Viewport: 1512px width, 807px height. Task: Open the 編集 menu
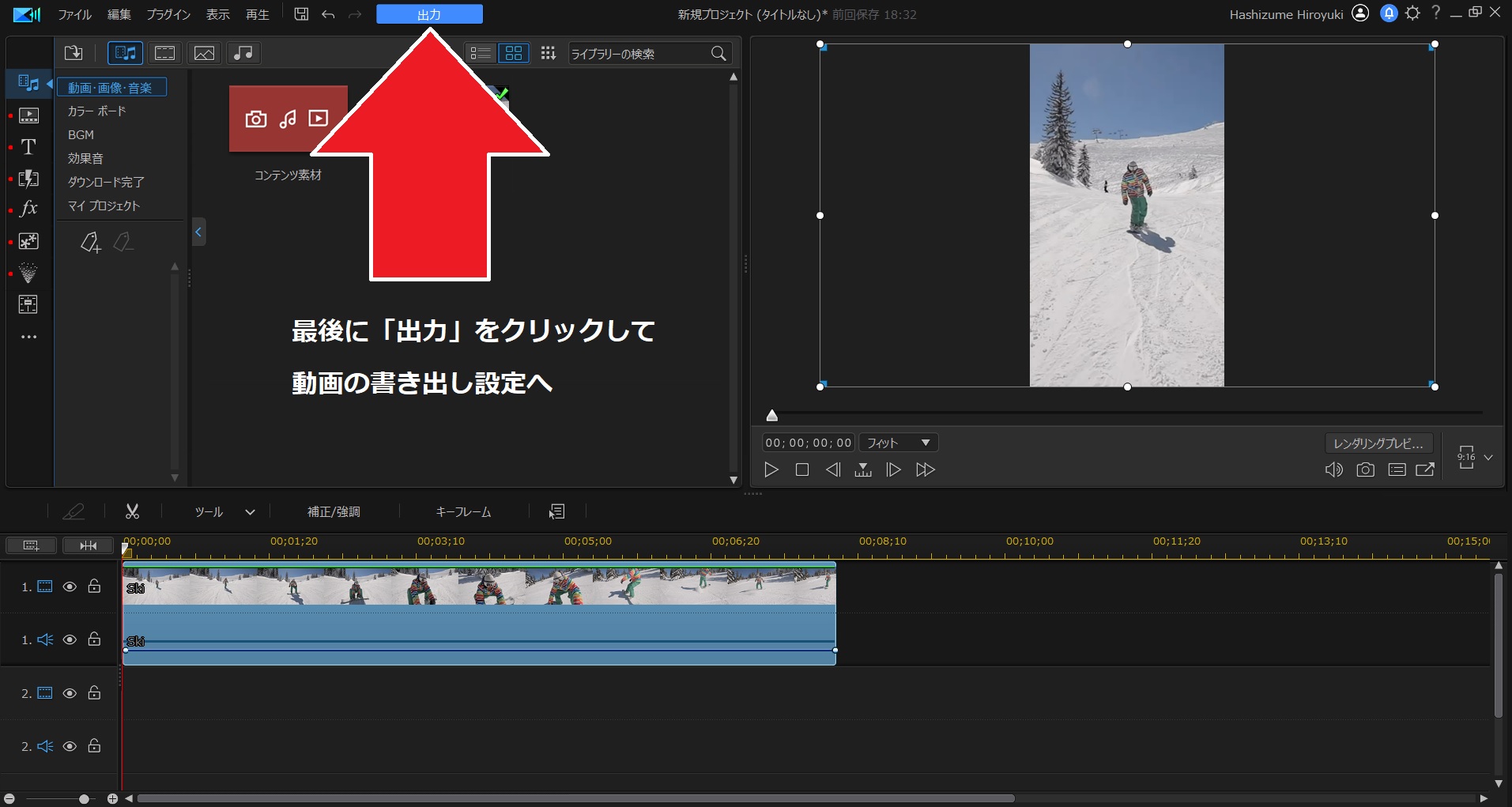(119, 14)
